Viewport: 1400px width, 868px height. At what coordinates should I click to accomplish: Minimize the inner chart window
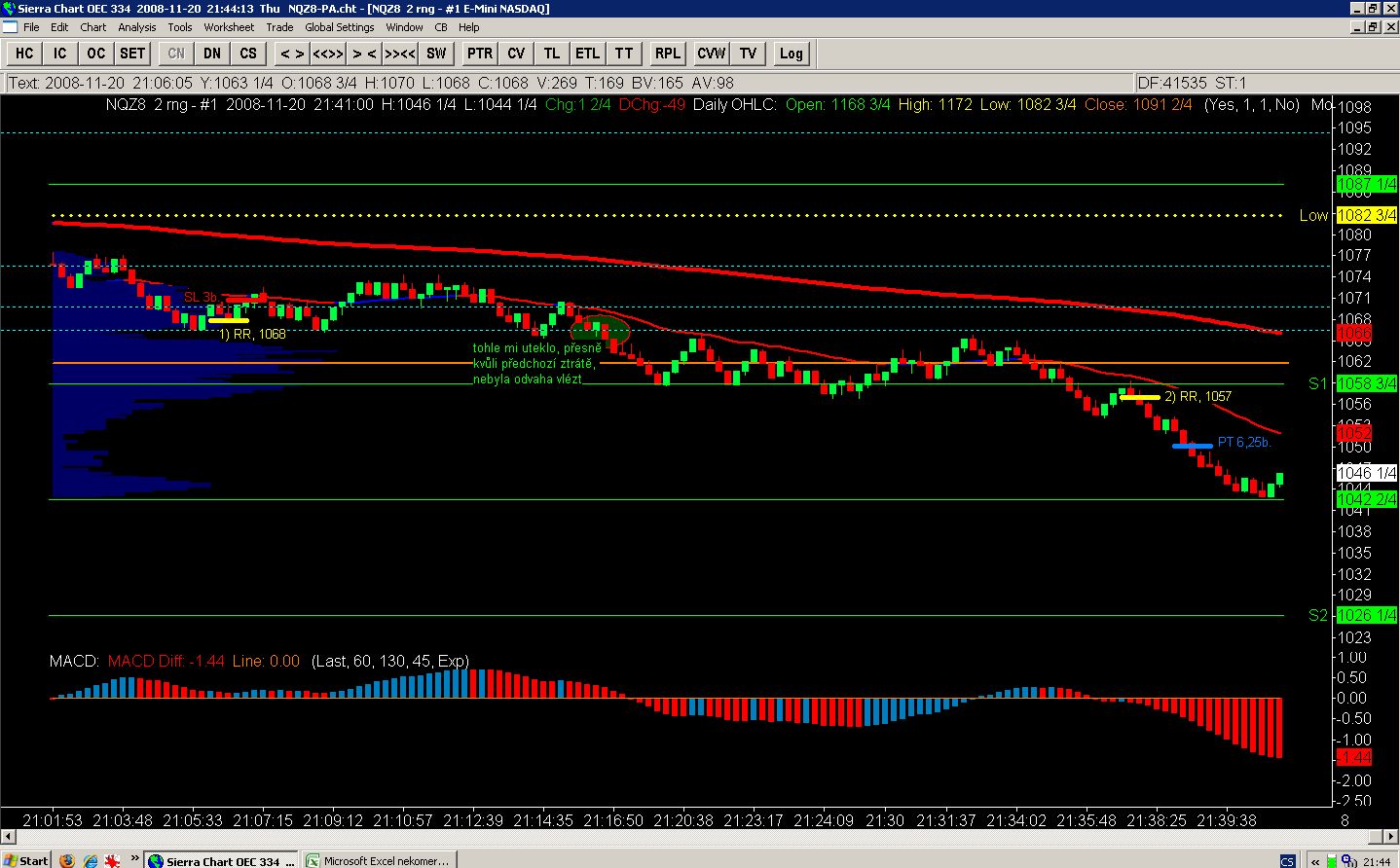tap(1357, 27)
